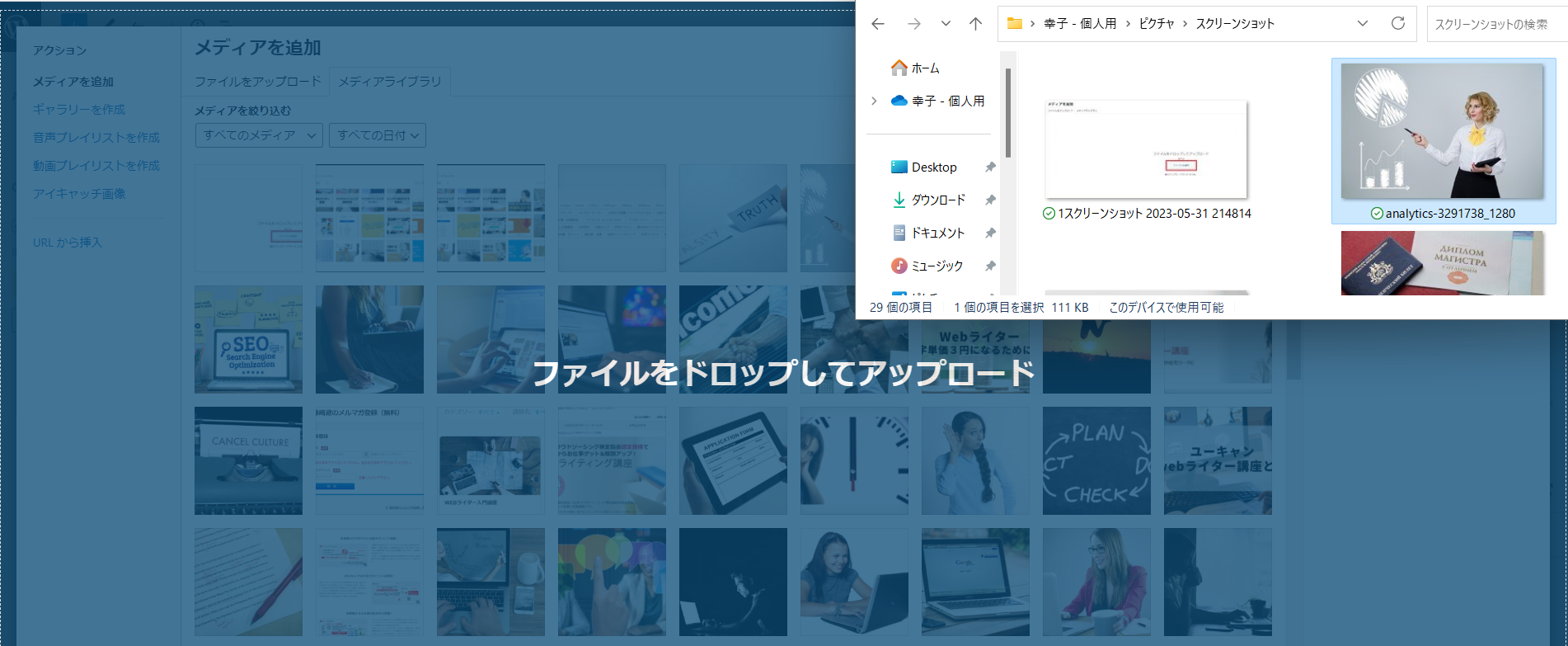The height and width of the screenshot is (646, 1568).
Task: Click the pin icon beside ミュージック
Action: (x=990, y=266)
